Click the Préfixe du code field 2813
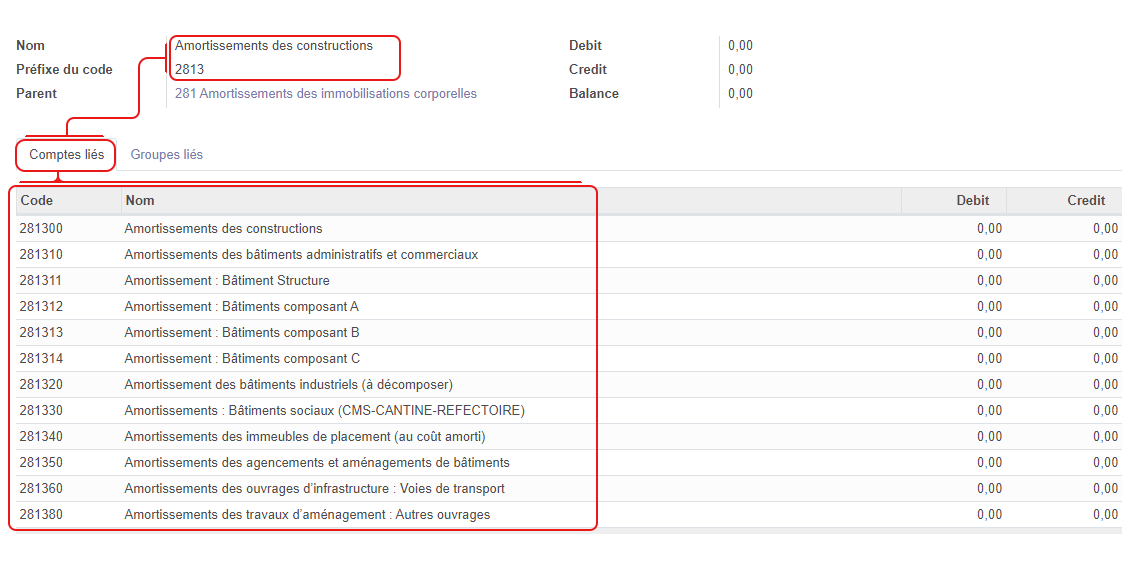Image resolution: width=1138 pixels, height=581 pixels. tap(189, 70)
